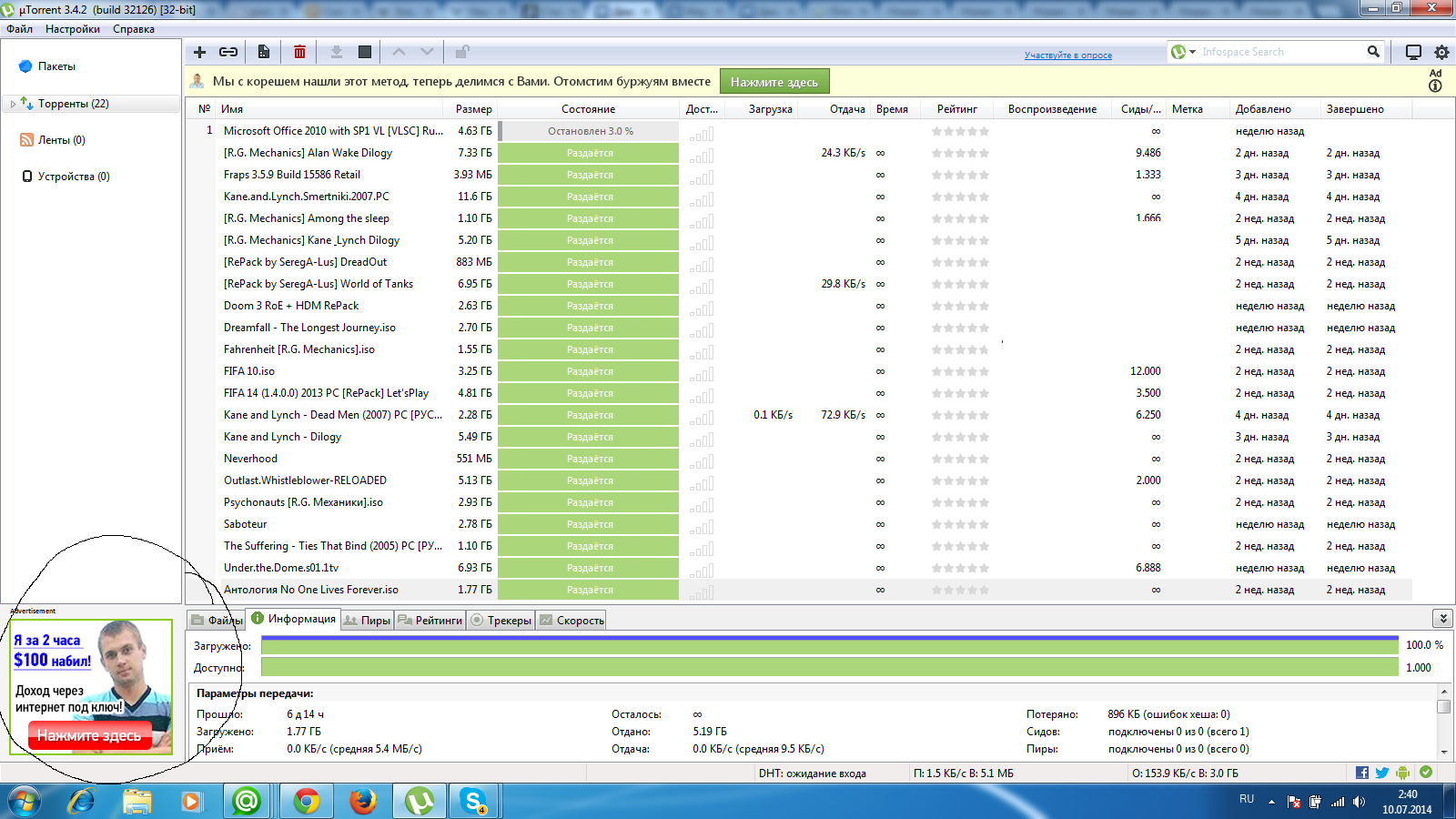
Task: Click the Infospace Search input field
Action: pos(1280,52)
